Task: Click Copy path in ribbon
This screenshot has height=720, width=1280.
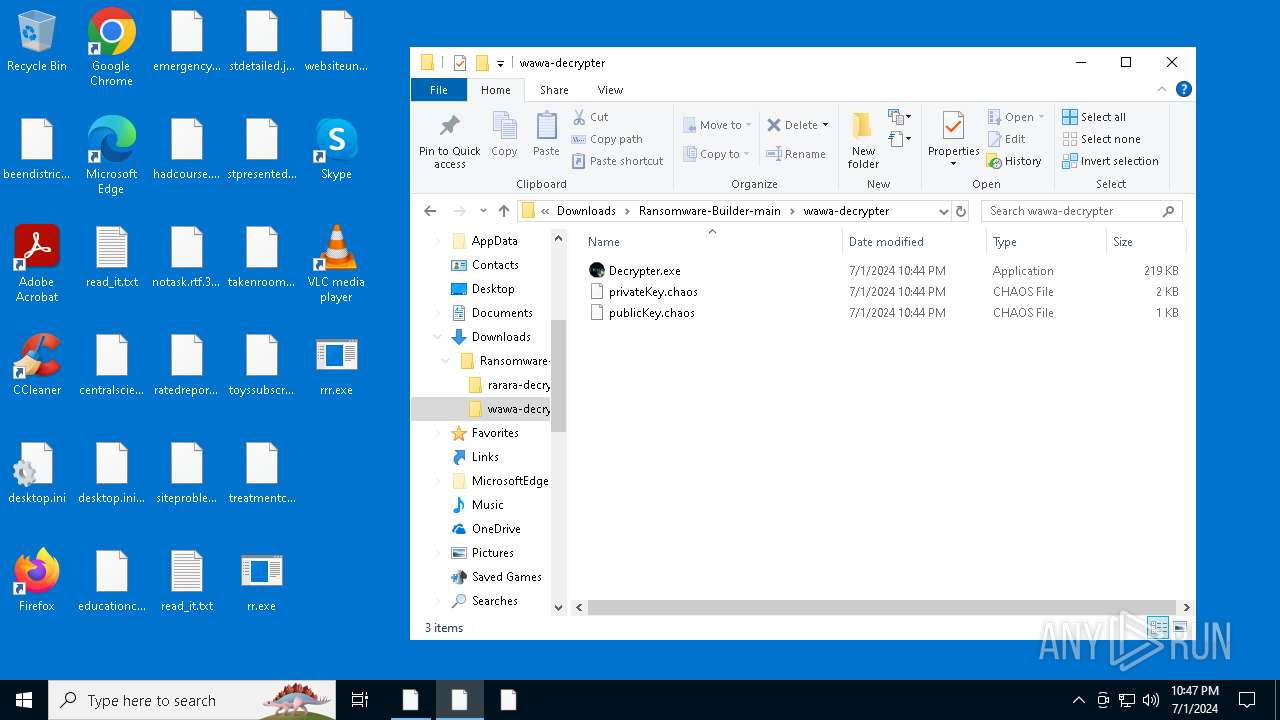Action: point(607,139)
